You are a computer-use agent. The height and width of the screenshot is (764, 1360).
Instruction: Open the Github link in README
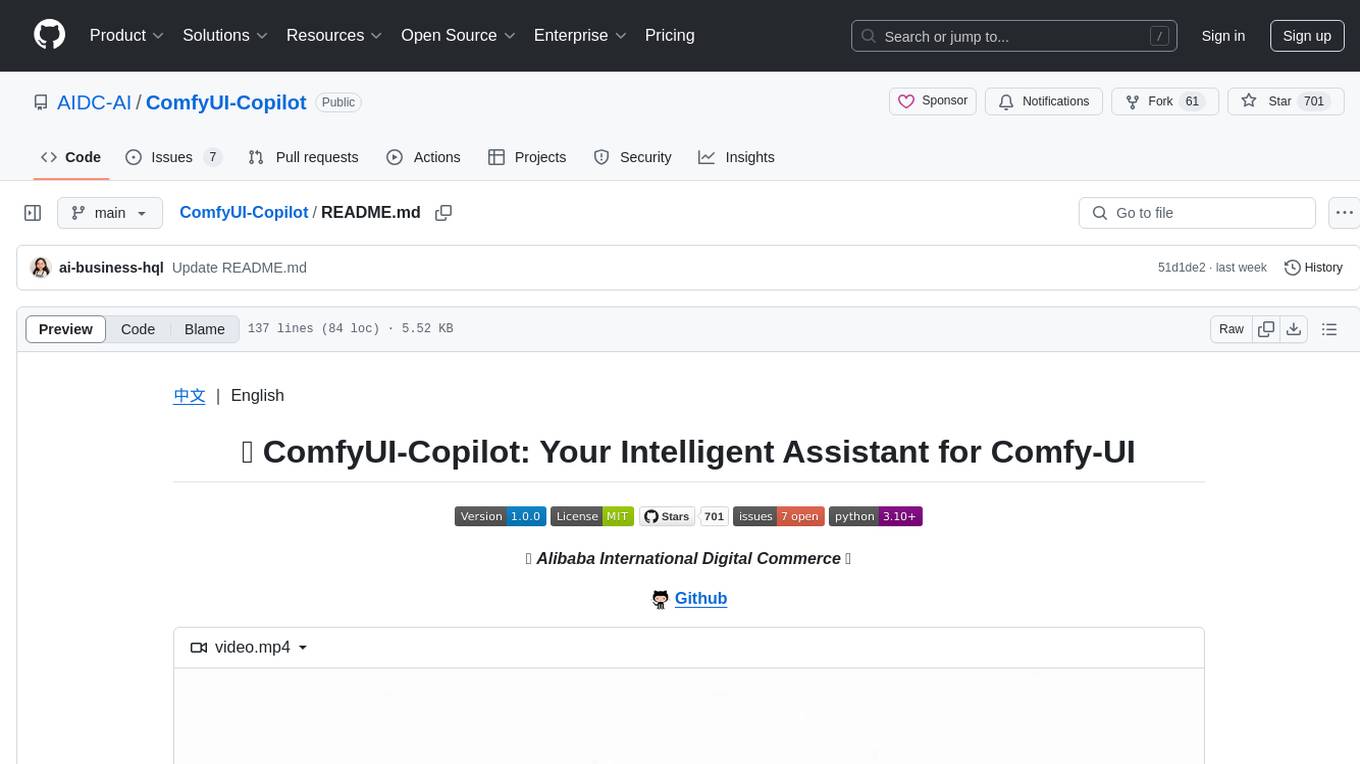coord(700,598)
